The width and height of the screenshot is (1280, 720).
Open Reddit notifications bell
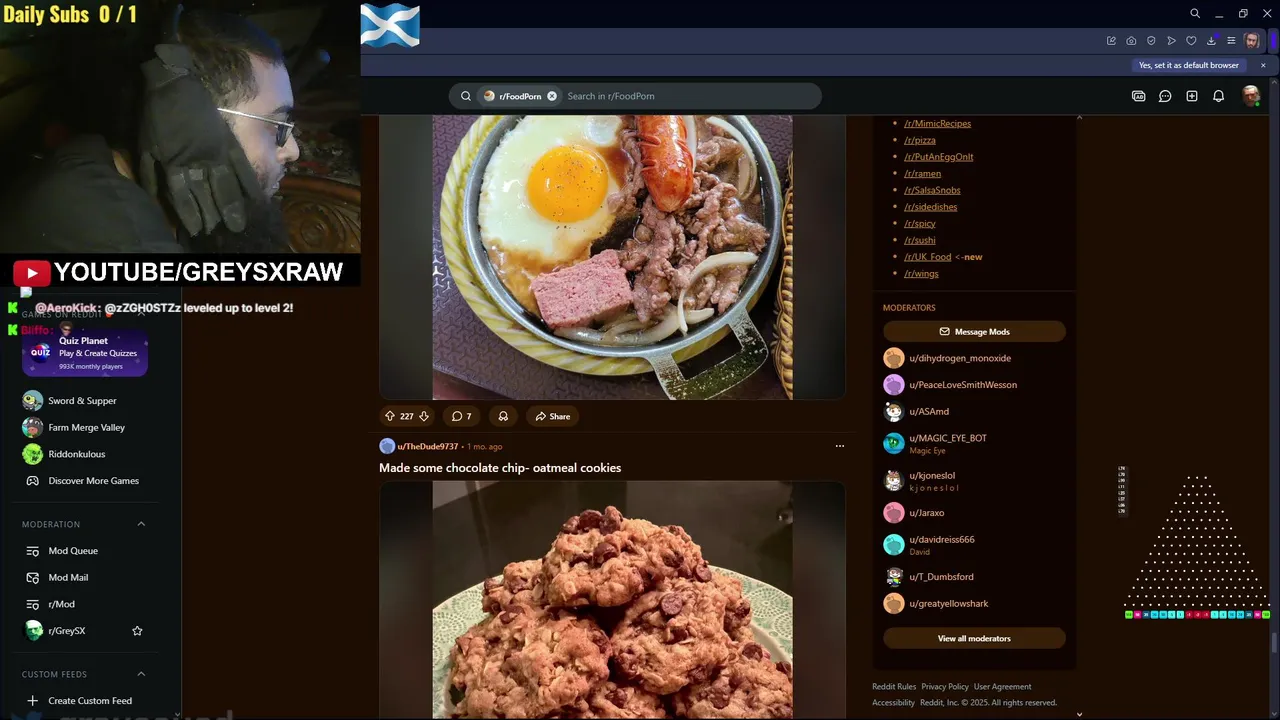(1218, 96)
